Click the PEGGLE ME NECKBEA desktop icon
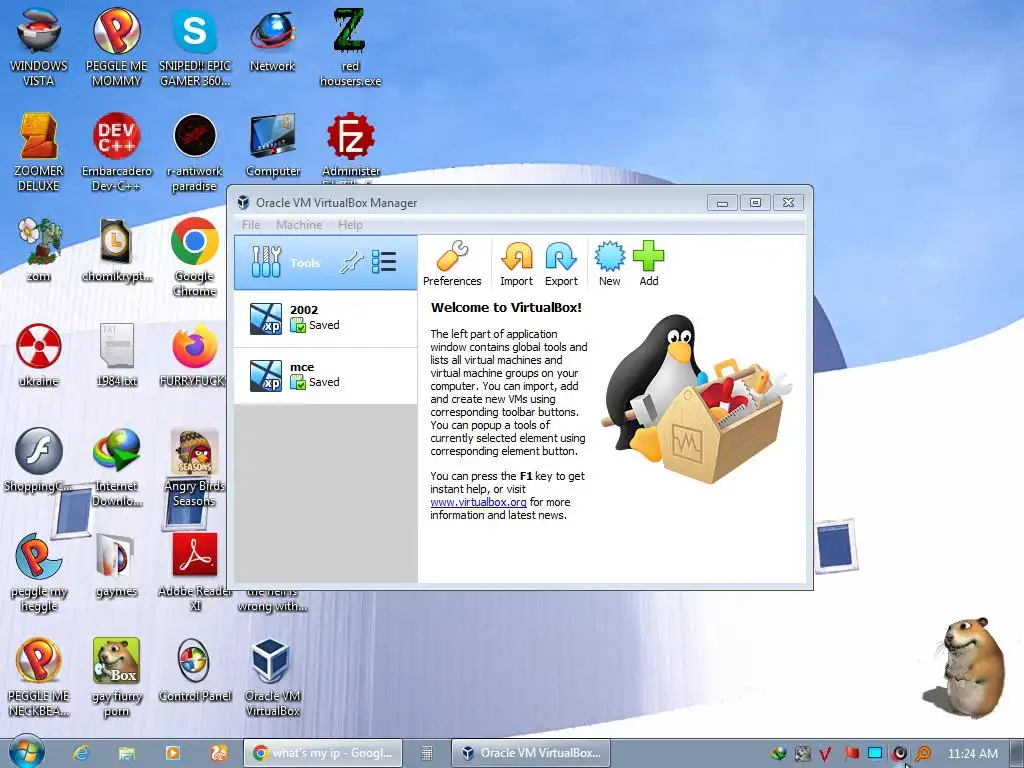This screenshot has width=1024, height=768. (39, 677)
